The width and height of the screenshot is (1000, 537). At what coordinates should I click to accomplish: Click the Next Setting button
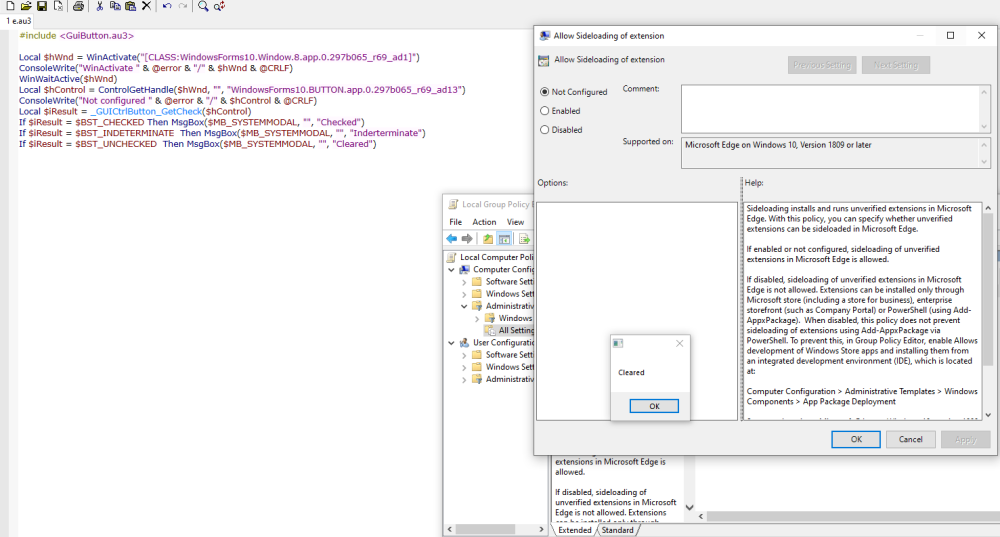(x=895, y=65)
